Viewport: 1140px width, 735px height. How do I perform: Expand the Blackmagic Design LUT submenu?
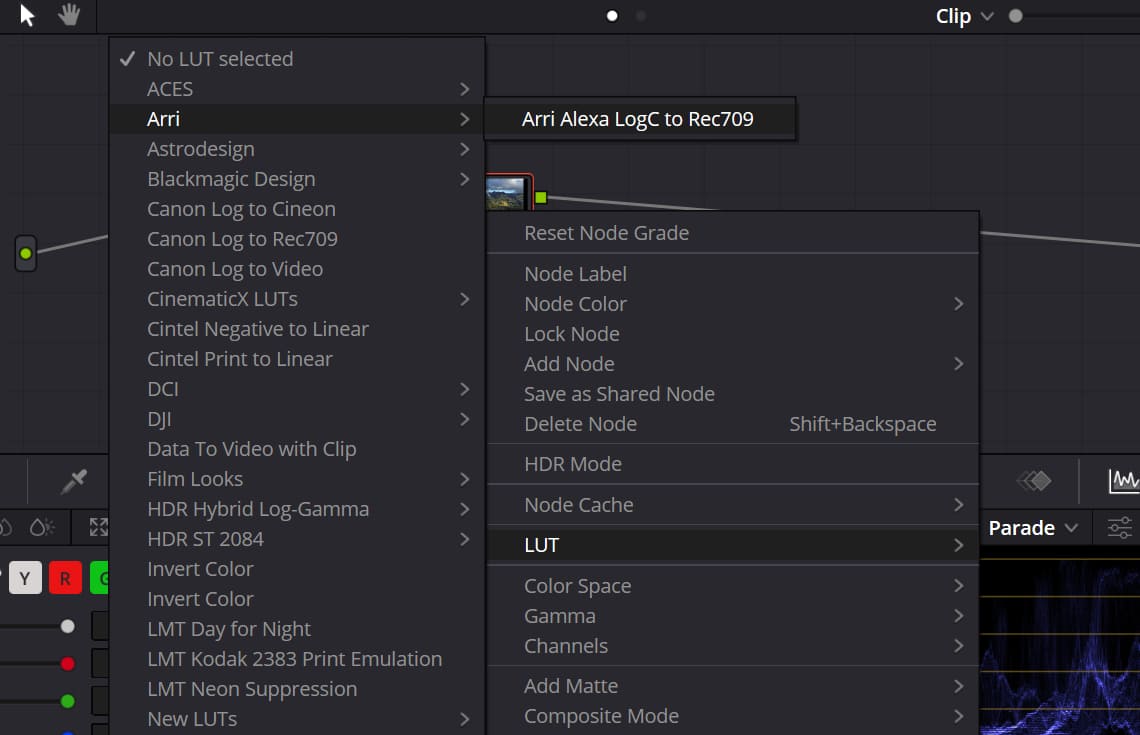pos(231,178)
